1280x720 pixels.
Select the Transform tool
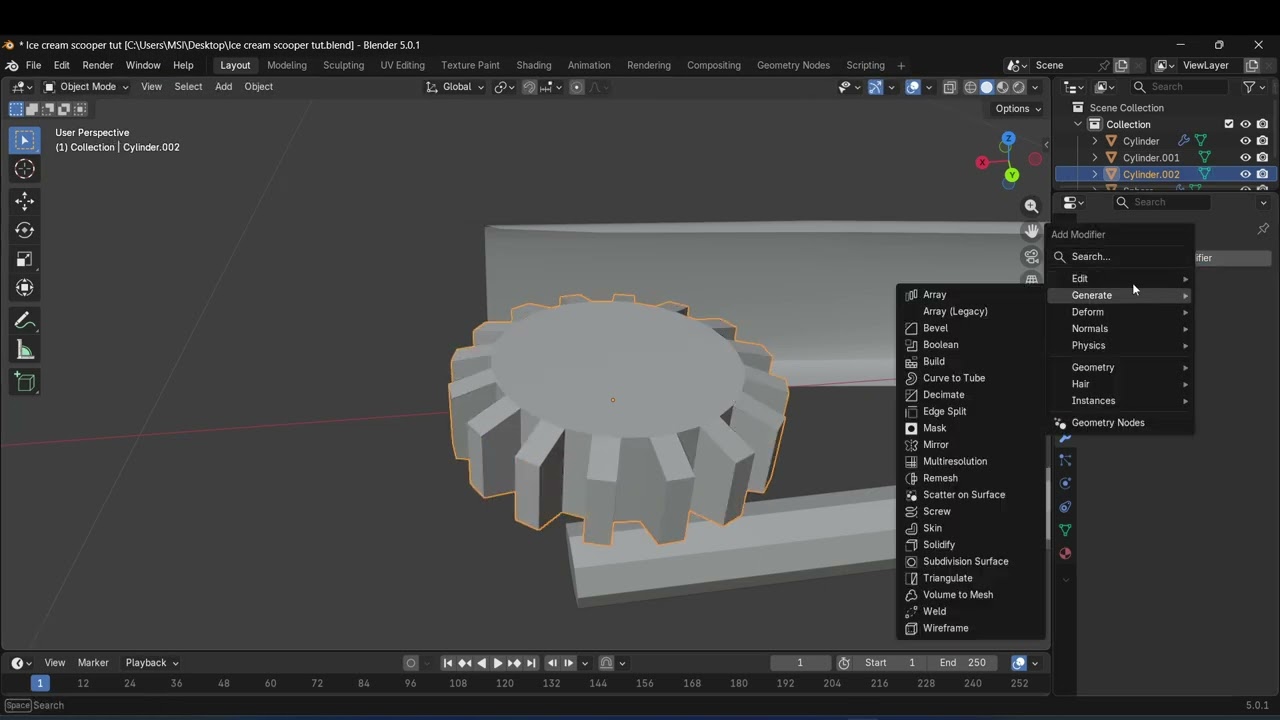tap(25, 288)
